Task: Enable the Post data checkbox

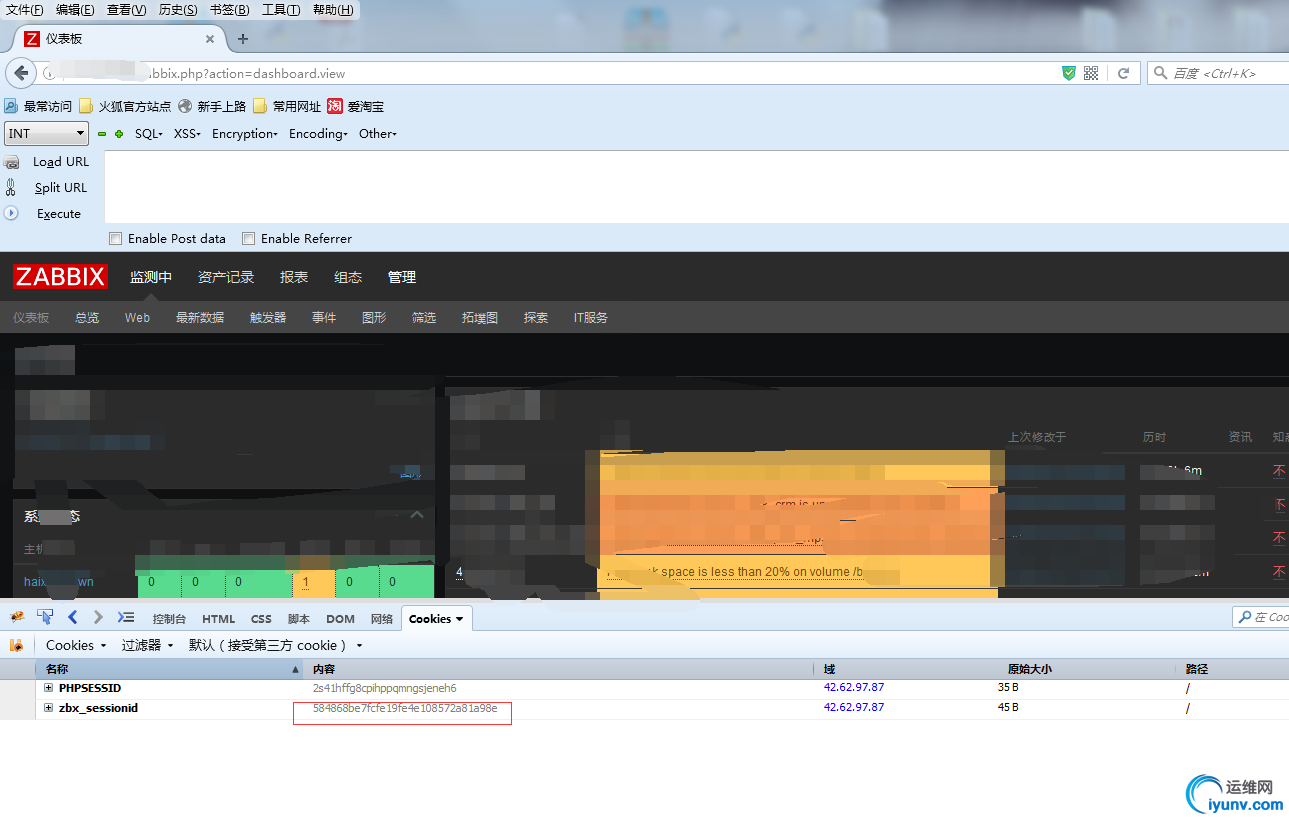Action: [116, 239]
